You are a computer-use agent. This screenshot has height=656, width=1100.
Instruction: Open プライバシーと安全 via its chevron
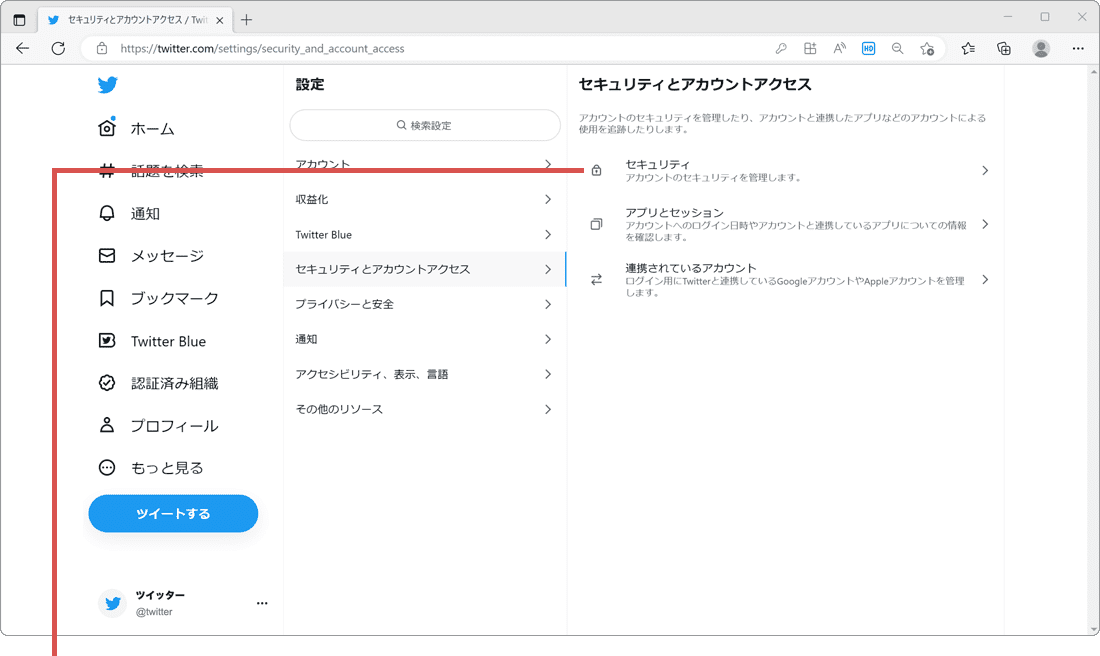click(548, 304)
